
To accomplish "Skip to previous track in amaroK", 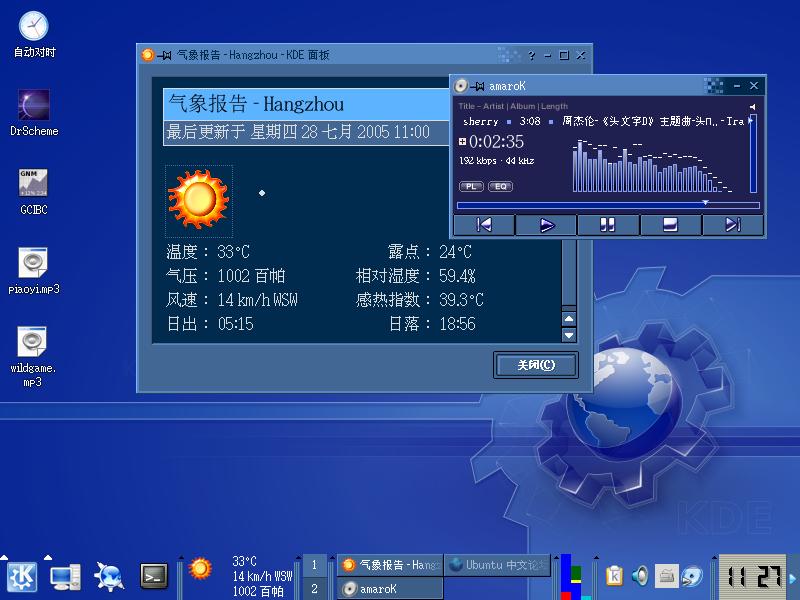I will (x=484, y=225).
